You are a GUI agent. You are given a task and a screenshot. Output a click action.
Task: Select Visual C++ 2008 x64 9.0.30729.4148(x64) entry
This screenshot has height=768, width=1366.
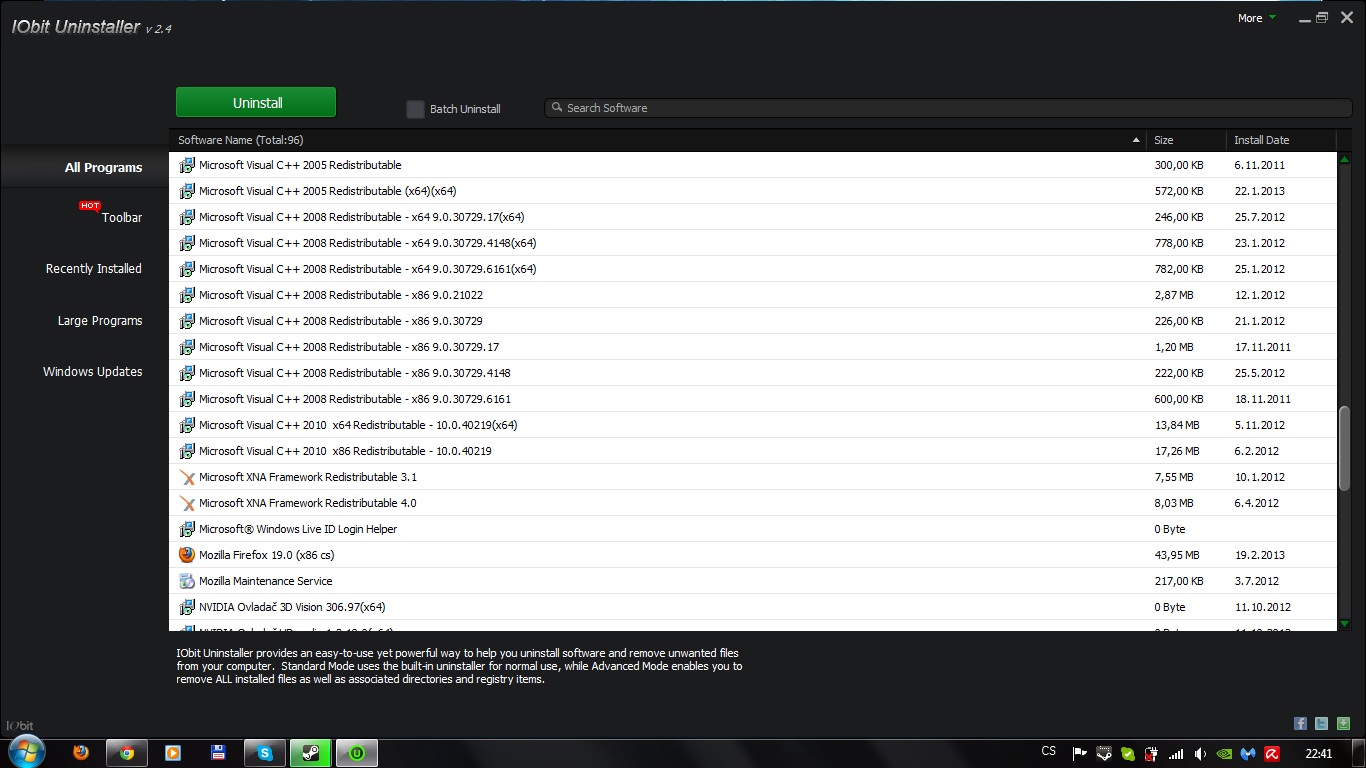(x=753, y=243)
